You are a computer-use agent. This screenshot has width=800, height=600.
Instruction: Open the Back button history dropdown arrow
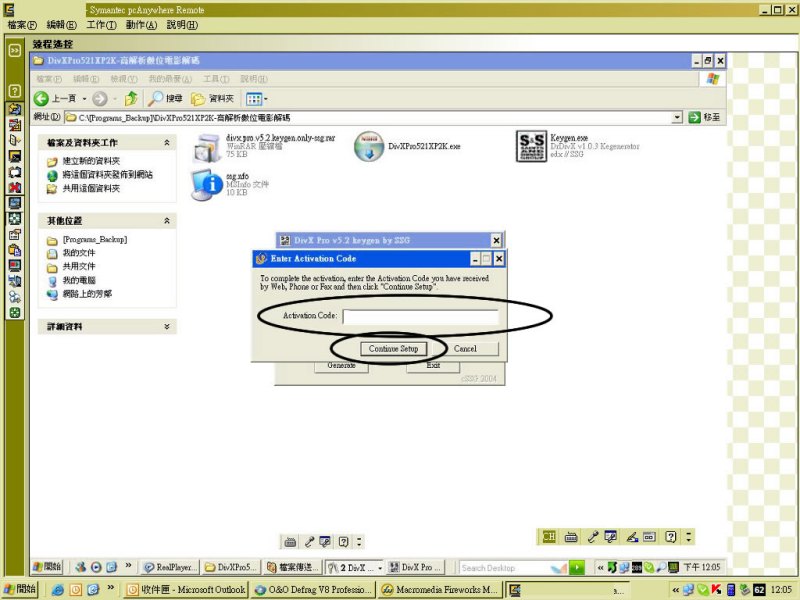click(84, 99)
